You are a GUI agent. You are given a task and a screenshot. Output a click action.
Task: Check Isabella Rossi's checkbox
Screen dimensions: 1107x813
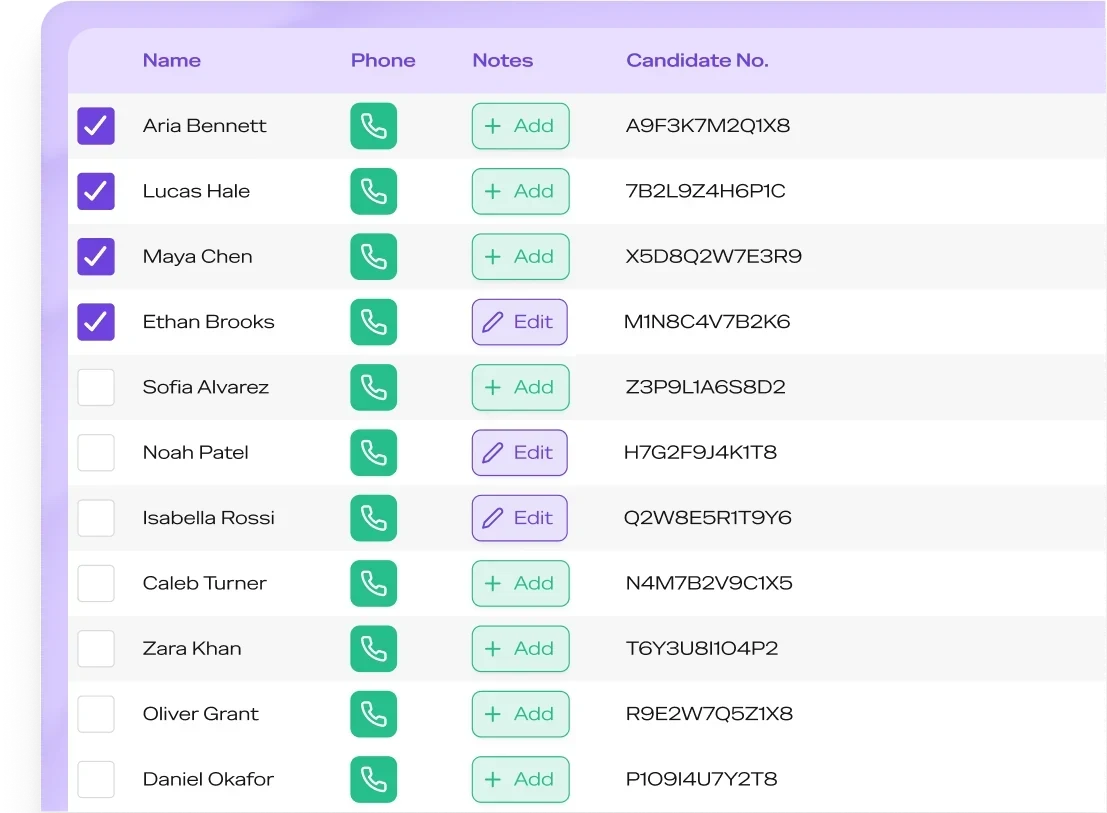(x=96, y=518)
